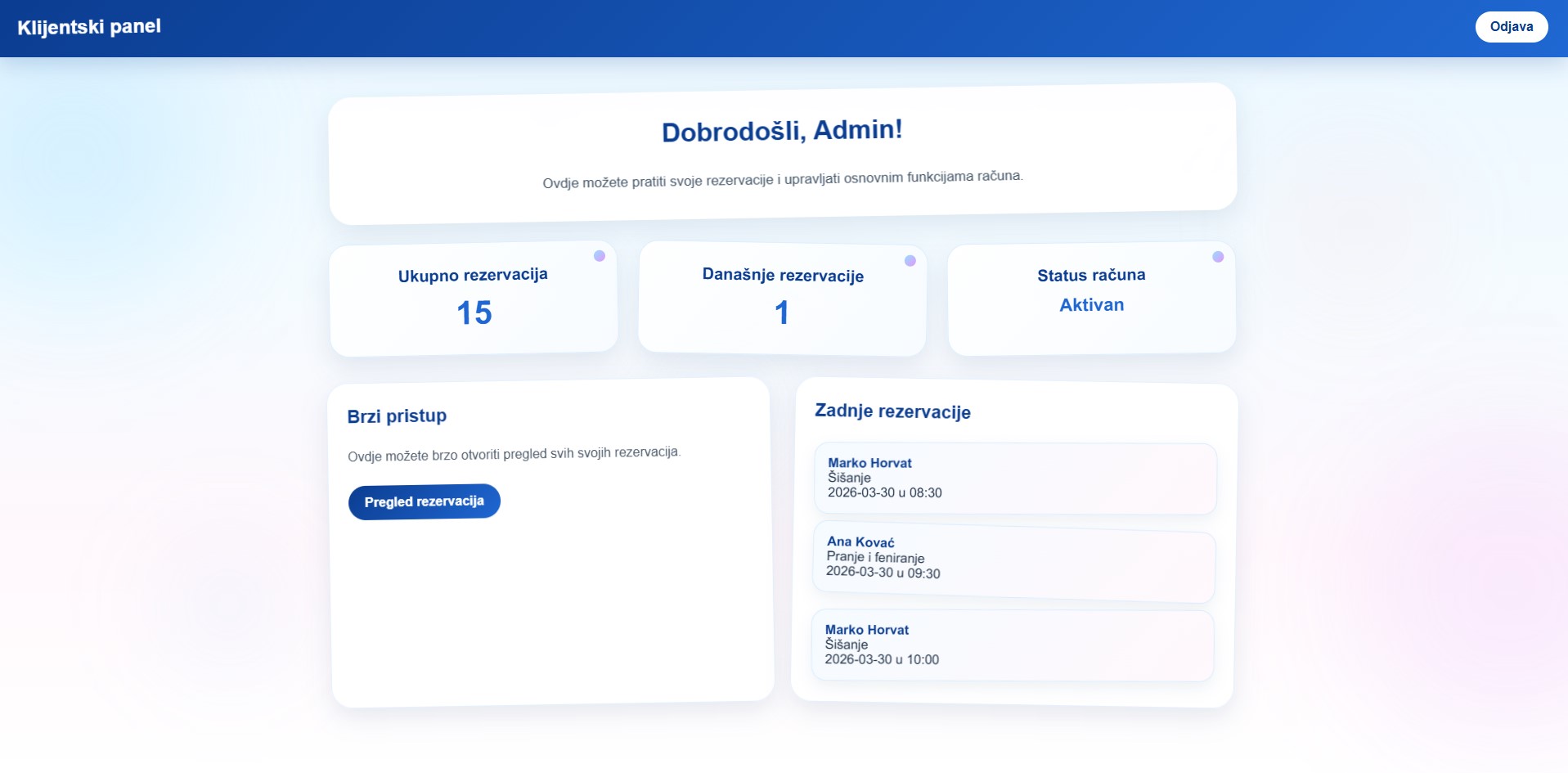
Task: Open Marko Horvat reservation at 10:00
Action: (1013, 645)
